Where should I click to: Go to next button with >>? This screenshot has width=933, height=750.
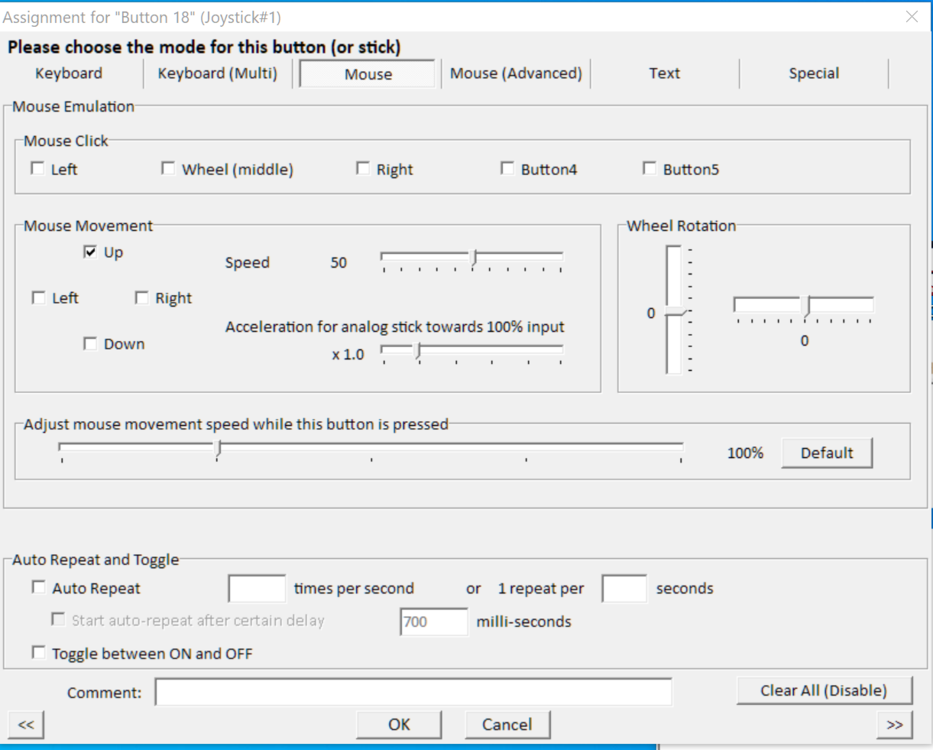click(x=894, y=724)
